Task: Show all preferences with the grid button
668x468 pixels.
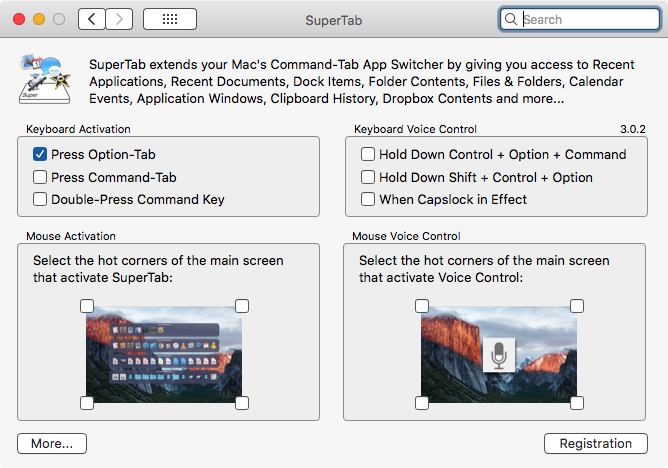Action: tap(170, 19)
